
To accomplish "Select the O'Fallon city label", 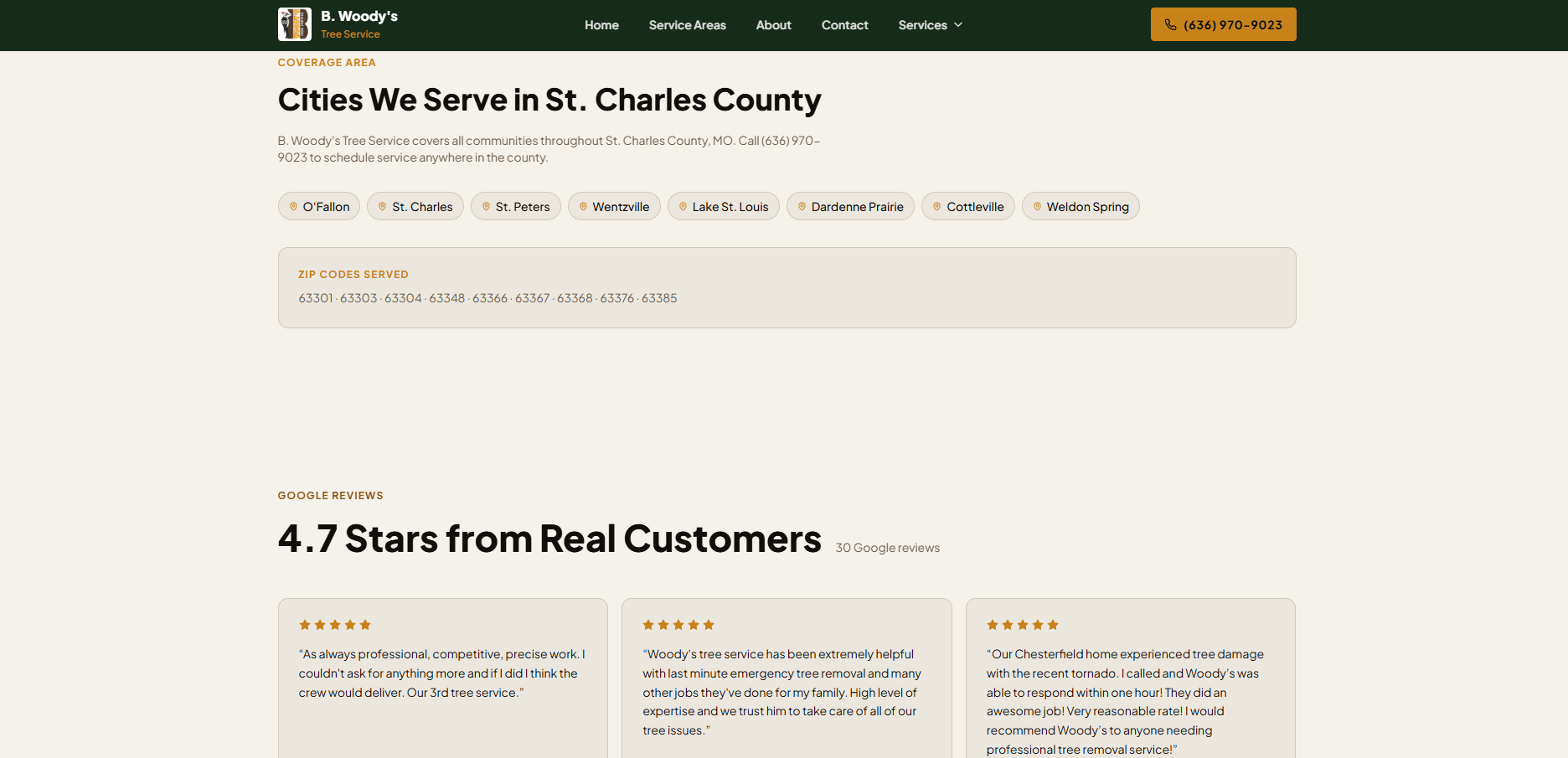I will (327, 207).
